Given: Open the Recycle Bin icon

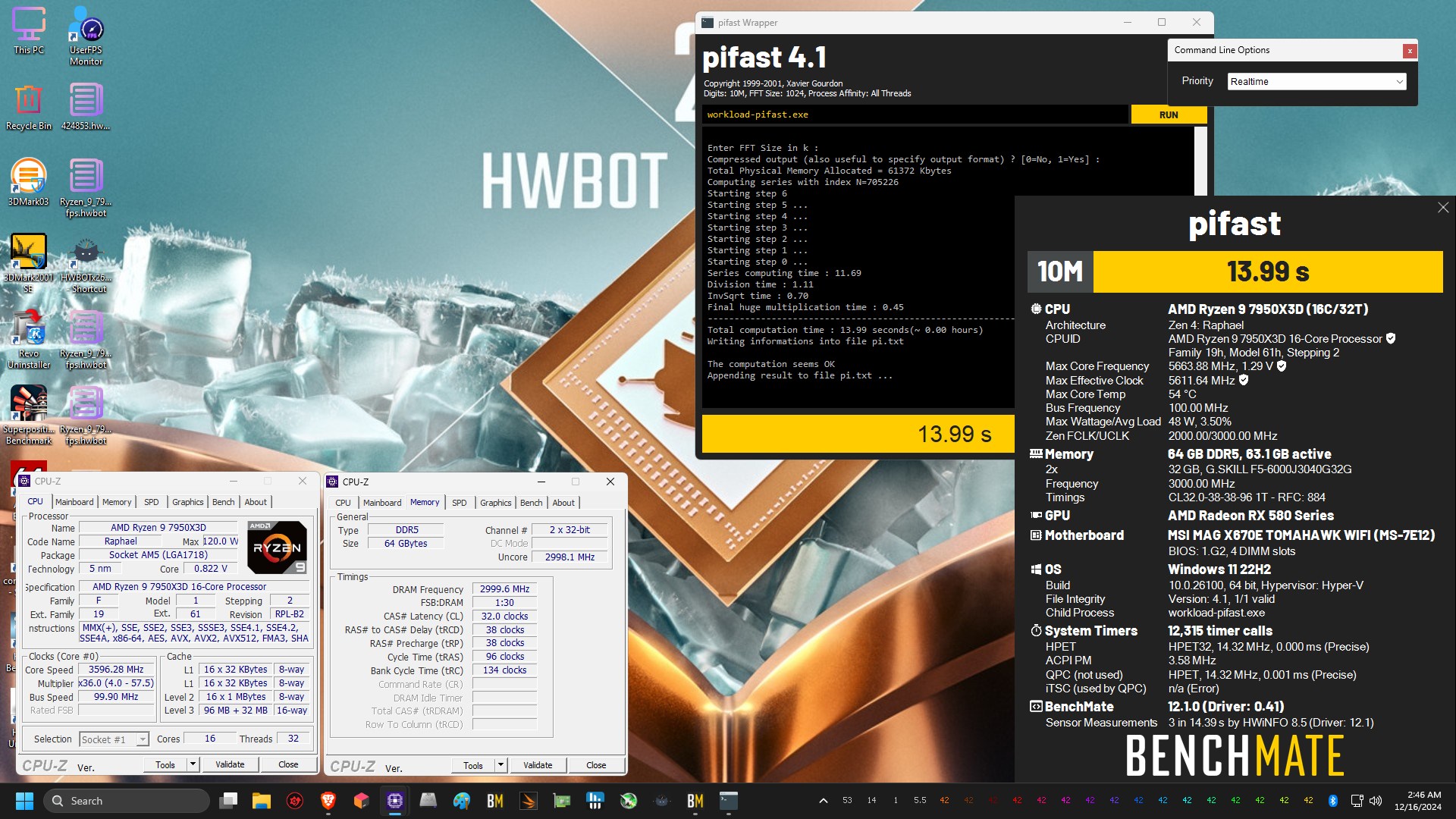Looking at the screenshot, I should point(29,106).
